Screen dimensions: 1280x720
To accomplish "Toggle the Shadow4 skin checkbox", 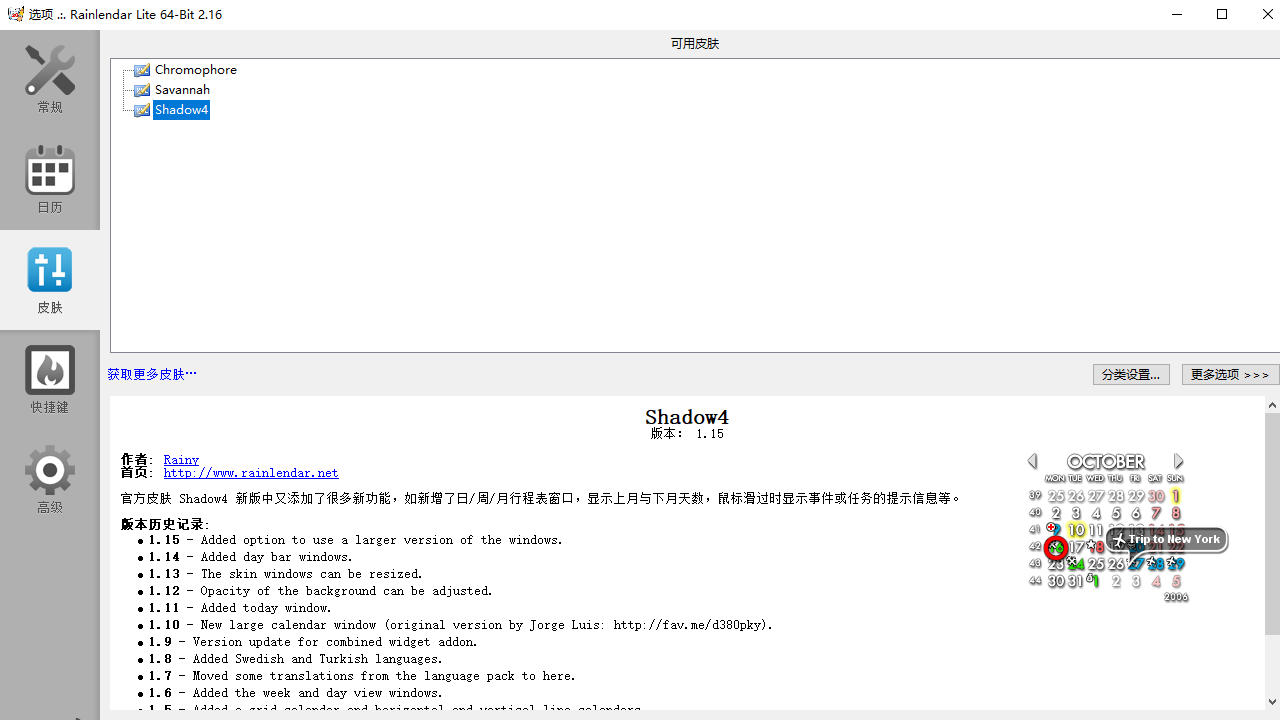I will coord(142,110).
